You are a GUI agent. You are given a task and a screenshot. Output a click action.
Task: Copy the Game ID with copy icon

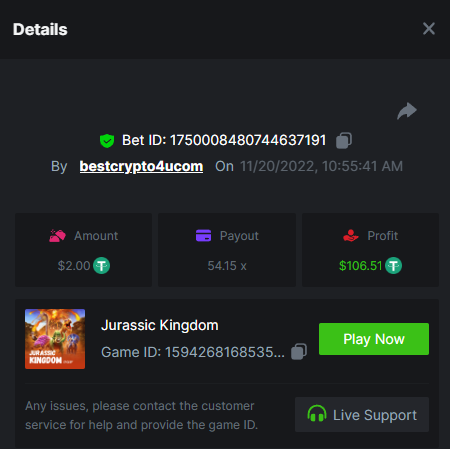pyautogui.click(x=299, y=352)
